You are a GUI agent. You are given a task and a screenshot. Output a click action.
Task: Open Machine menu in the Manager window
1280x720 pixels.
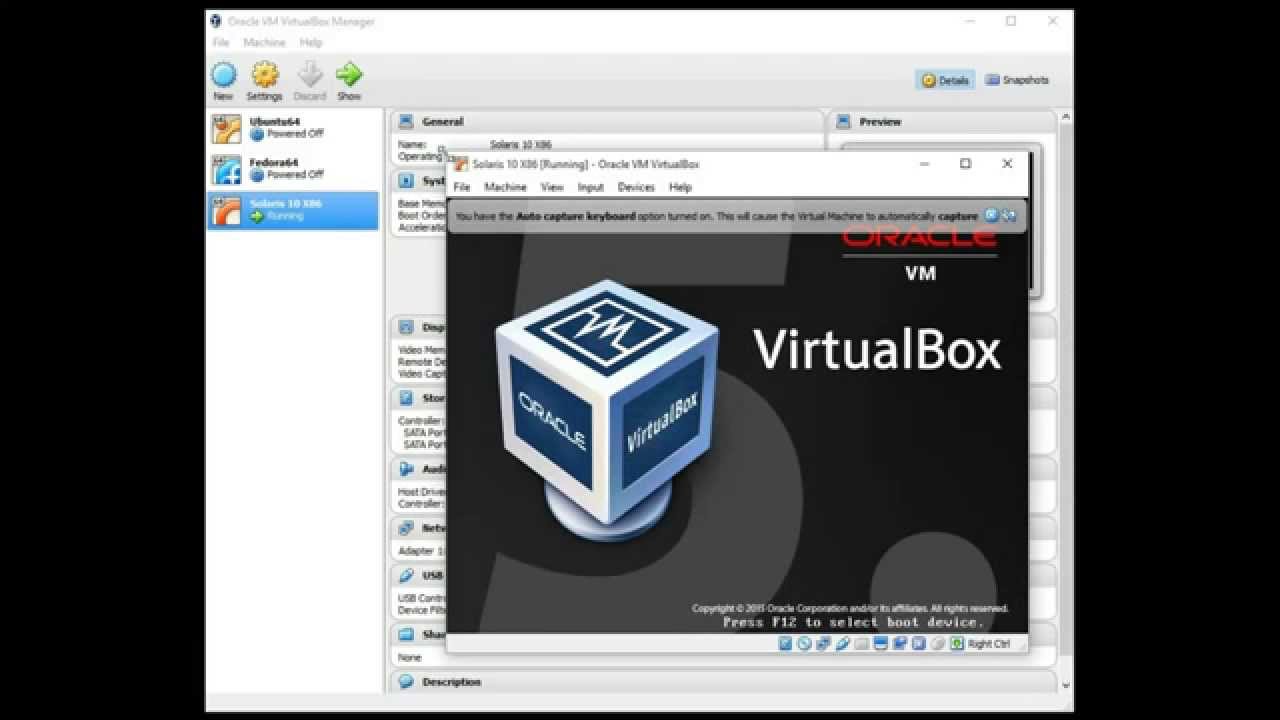(264, 43)
